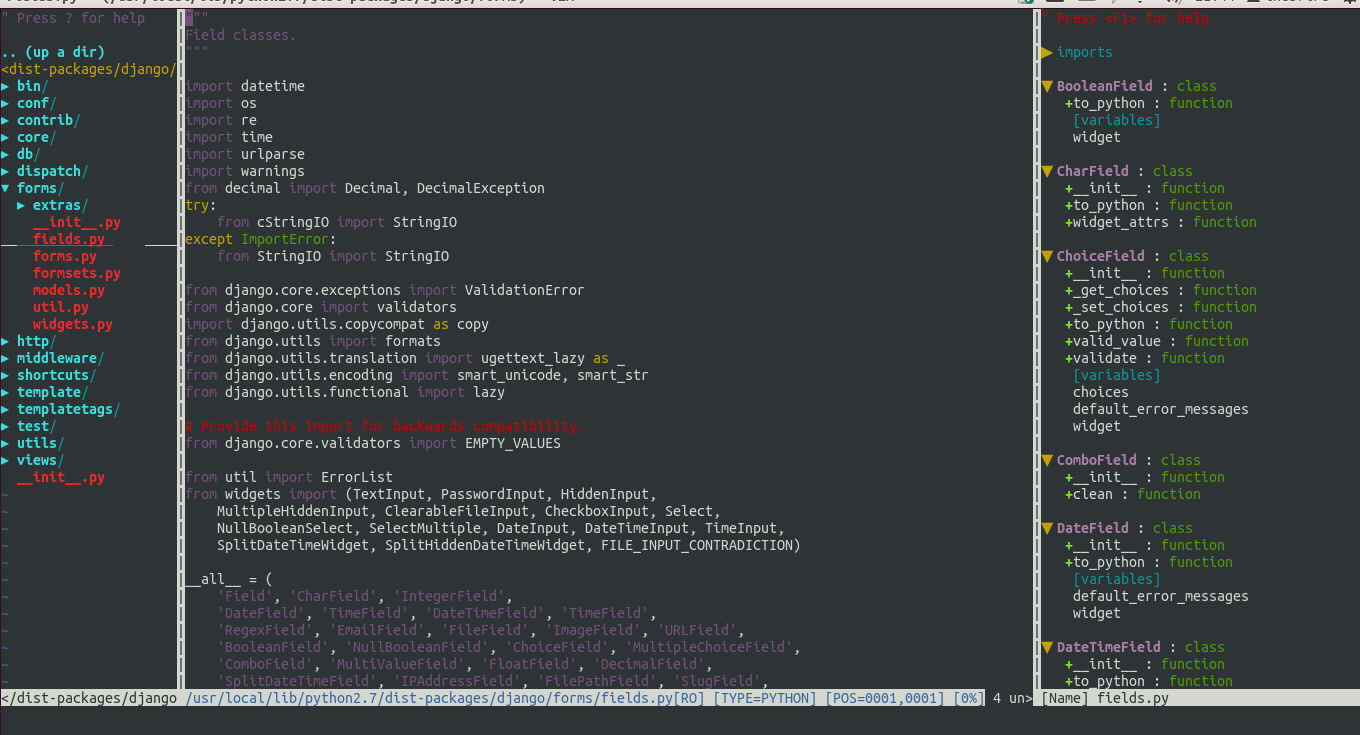
Task: Jump to ChoiceField valid_value function
Action: (1157, 341)
